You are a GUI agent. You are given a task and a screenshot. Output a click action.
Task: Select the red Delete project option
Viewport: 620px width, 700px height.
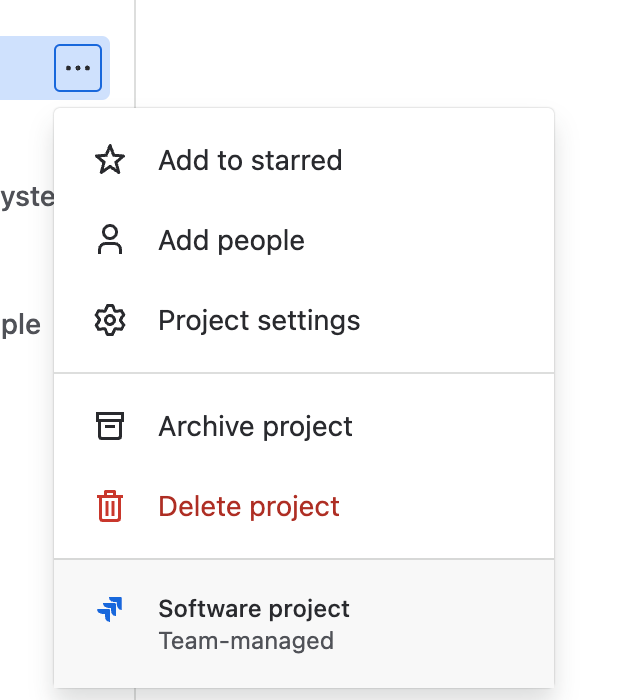pos(249,506)
